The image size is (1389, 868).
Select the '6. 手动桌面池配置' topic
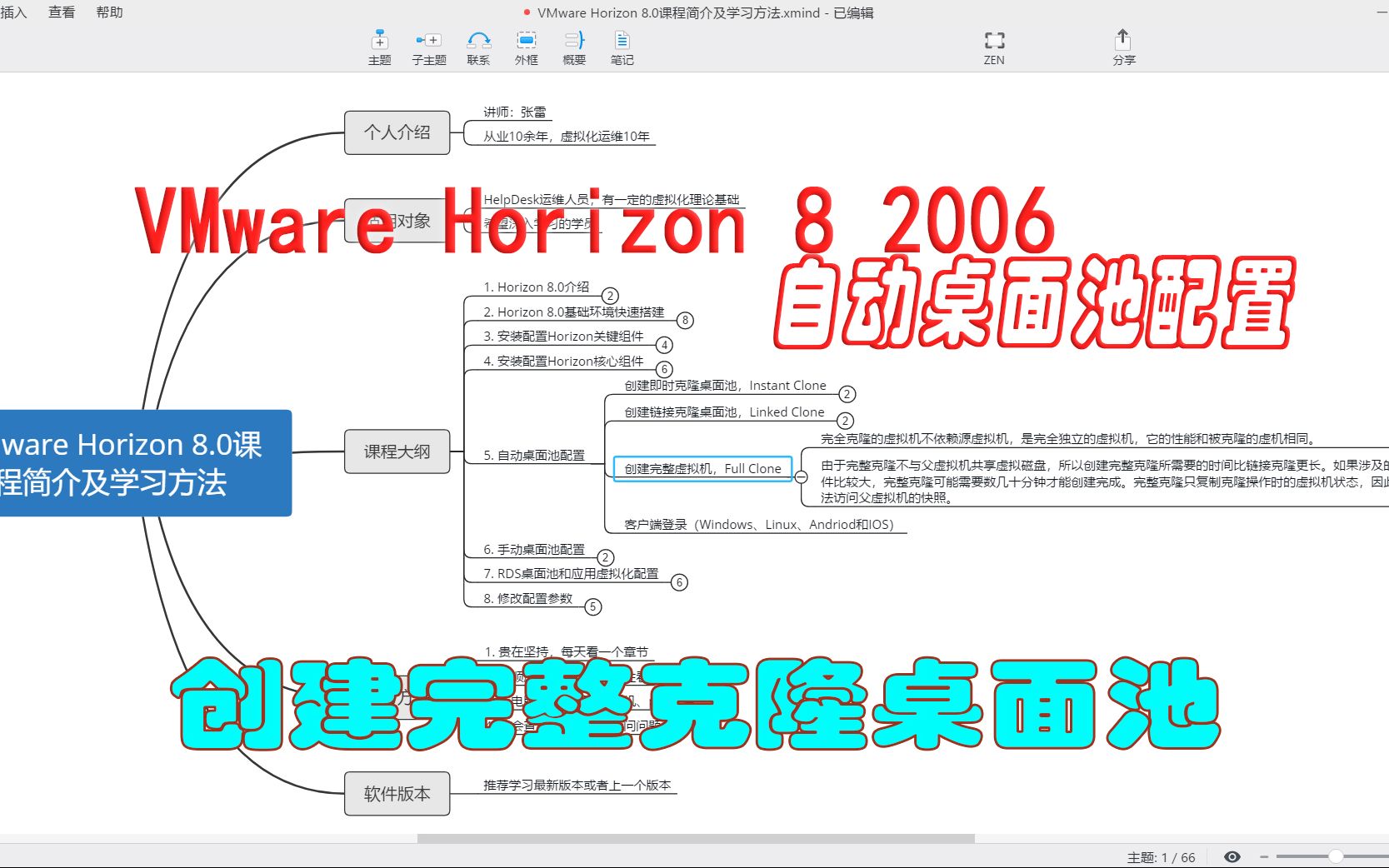click(534, 550)
